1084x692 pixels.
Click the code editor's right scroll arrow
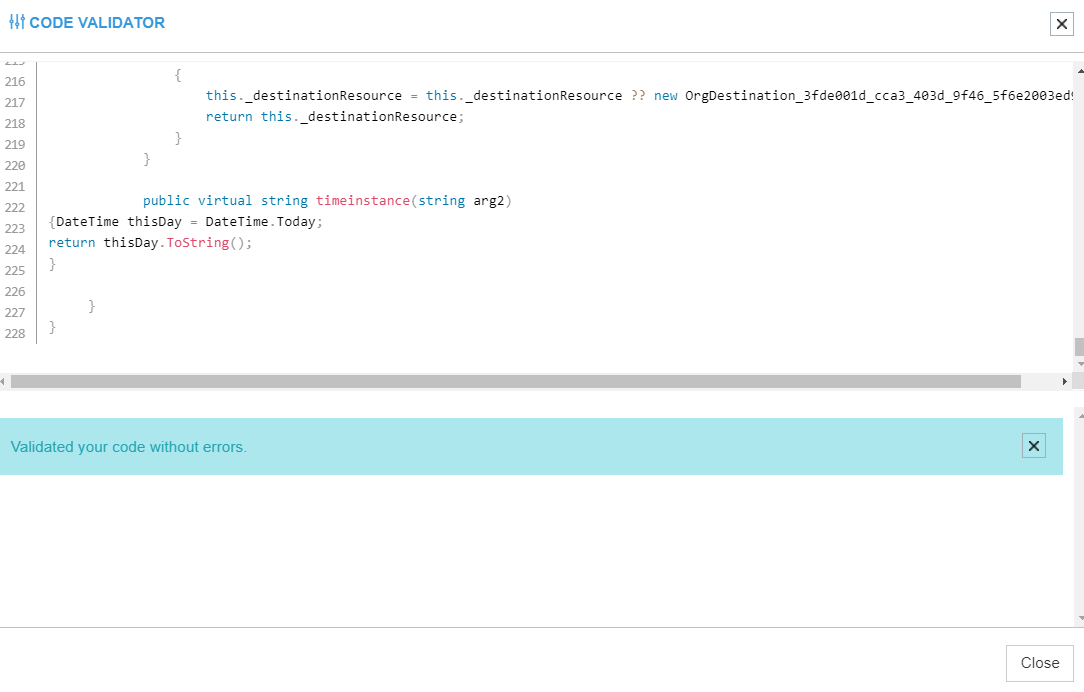[1064, 382]
